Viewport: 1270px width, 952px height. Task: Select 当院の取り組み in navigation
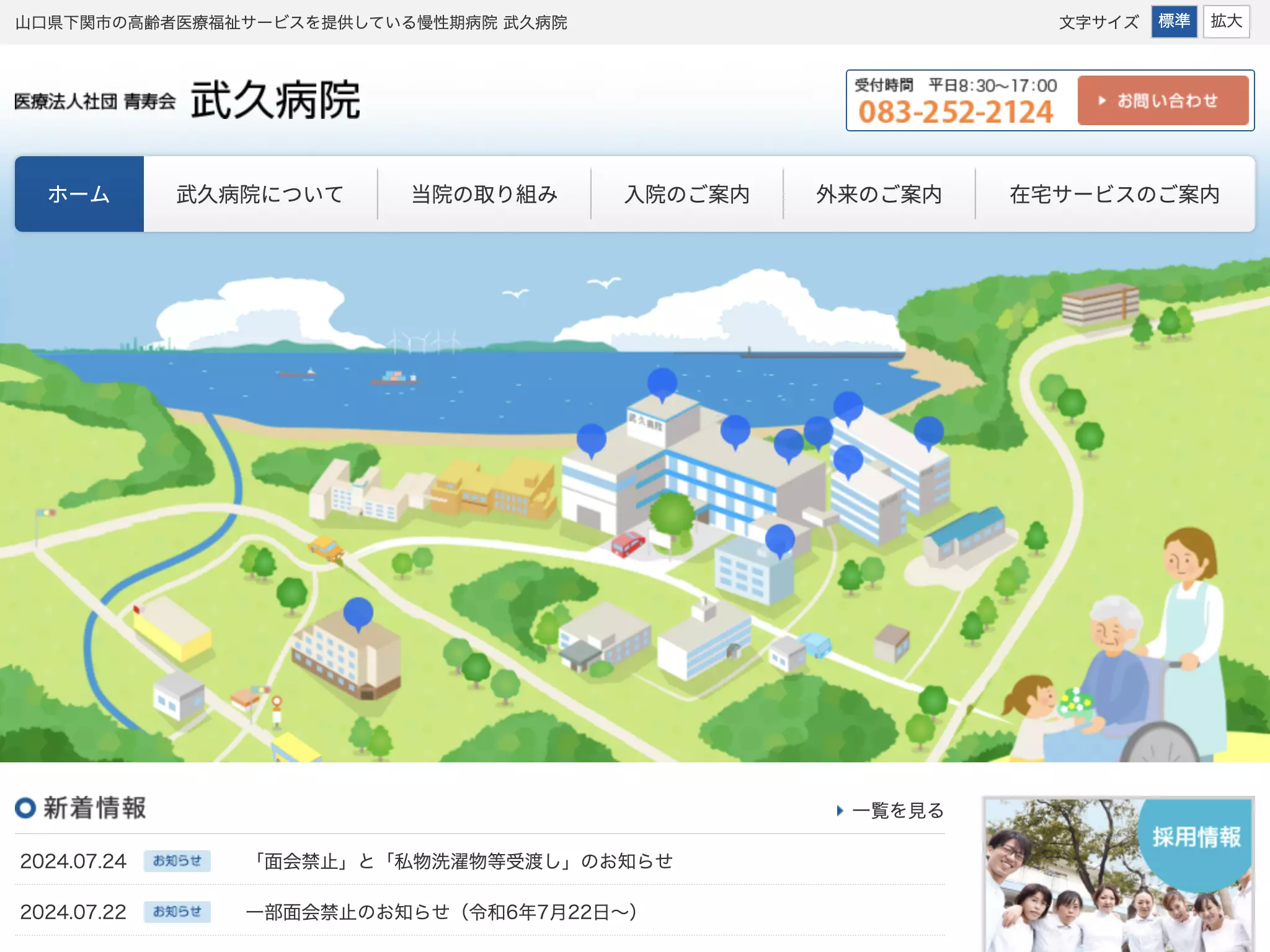pos(484,194)
